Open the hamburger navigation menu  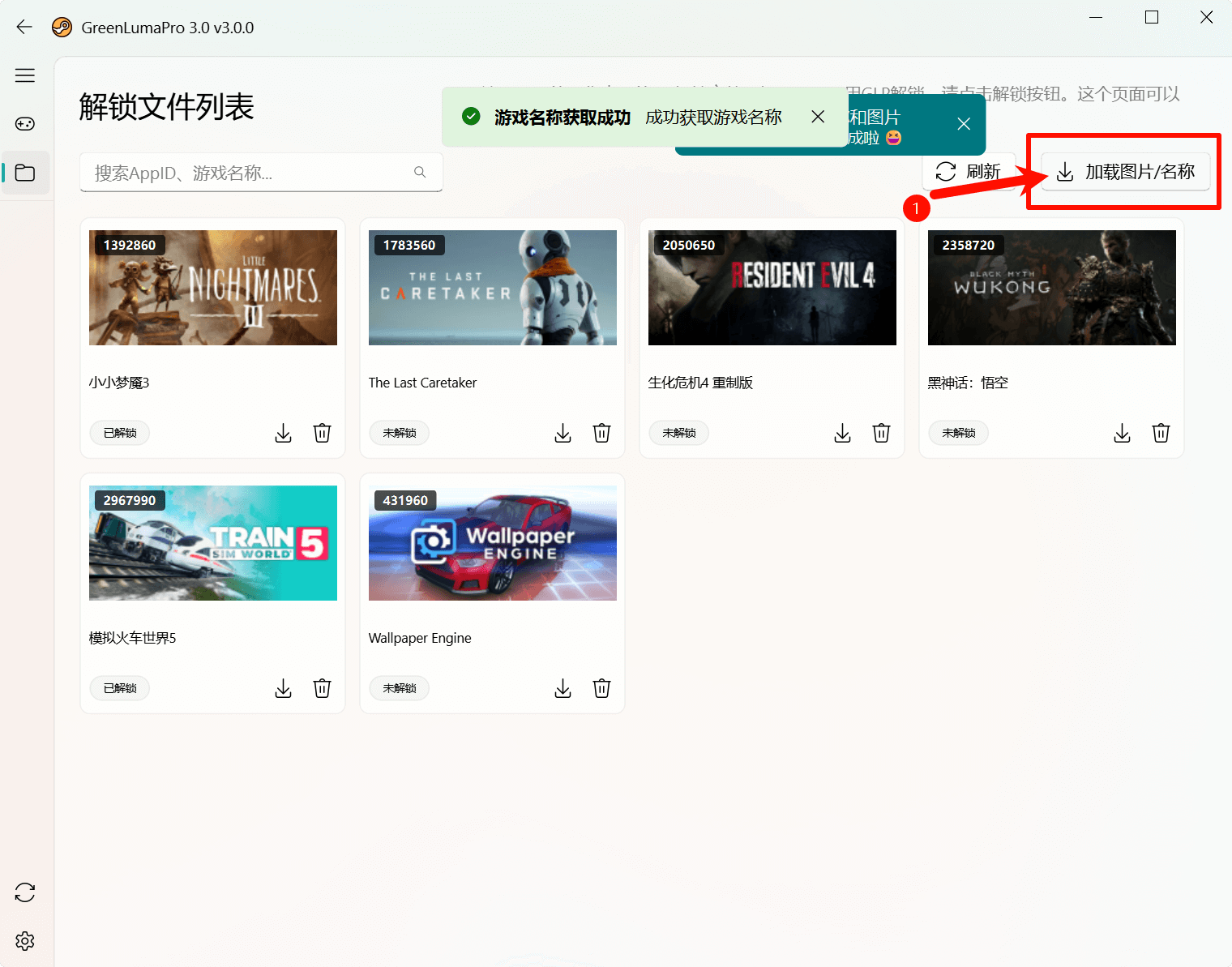25,75
